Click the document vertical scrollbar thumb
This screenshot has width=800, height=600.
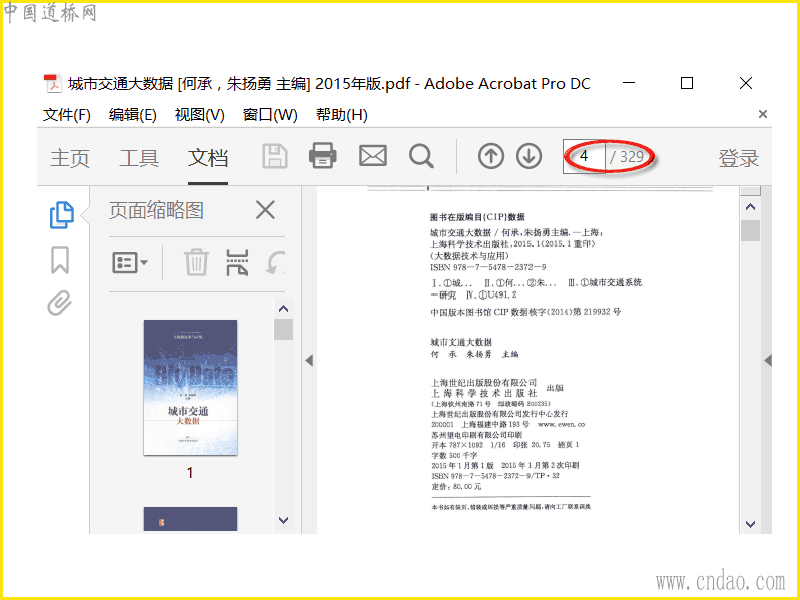pyautogui.click(x=750, y=230)
